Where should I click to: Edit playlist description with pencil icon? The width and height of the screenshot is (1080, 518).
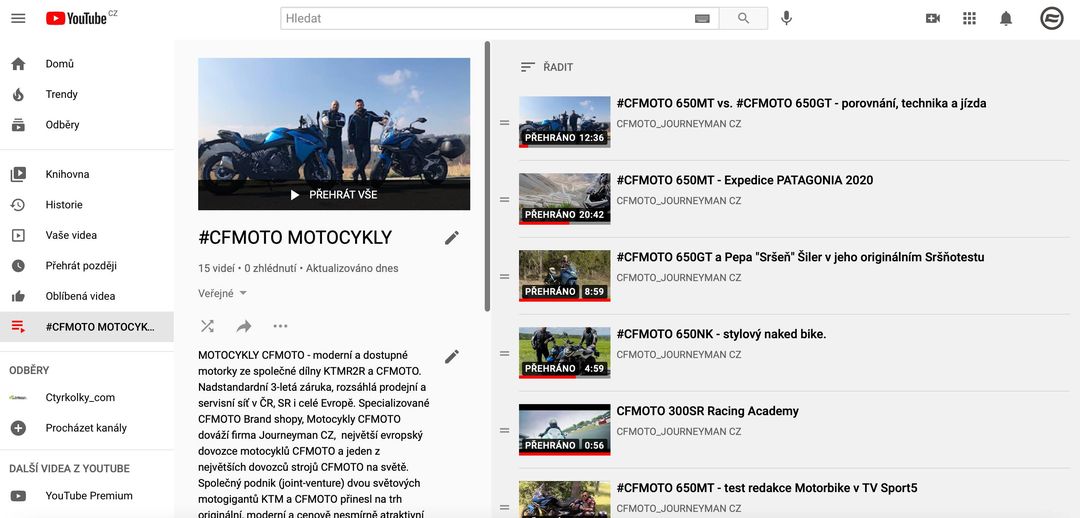451,356
